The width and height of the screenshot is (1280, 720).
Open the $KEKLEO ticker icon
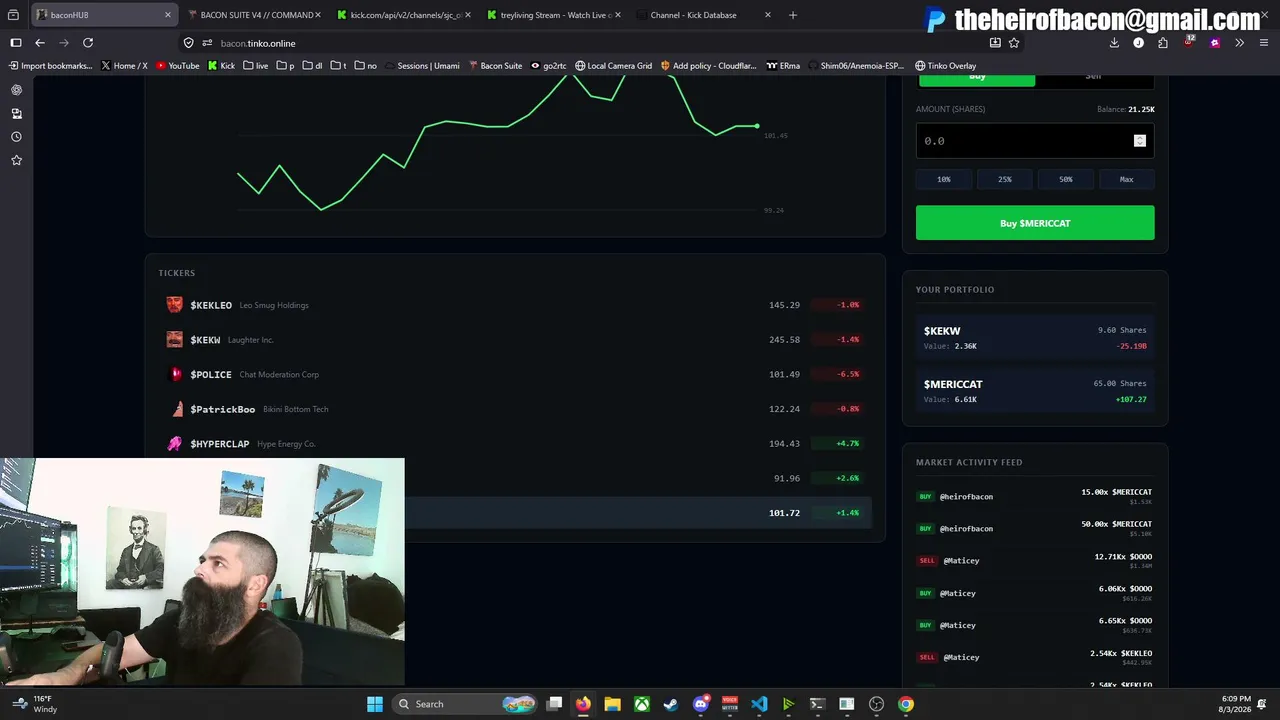[x=175, y=305]
